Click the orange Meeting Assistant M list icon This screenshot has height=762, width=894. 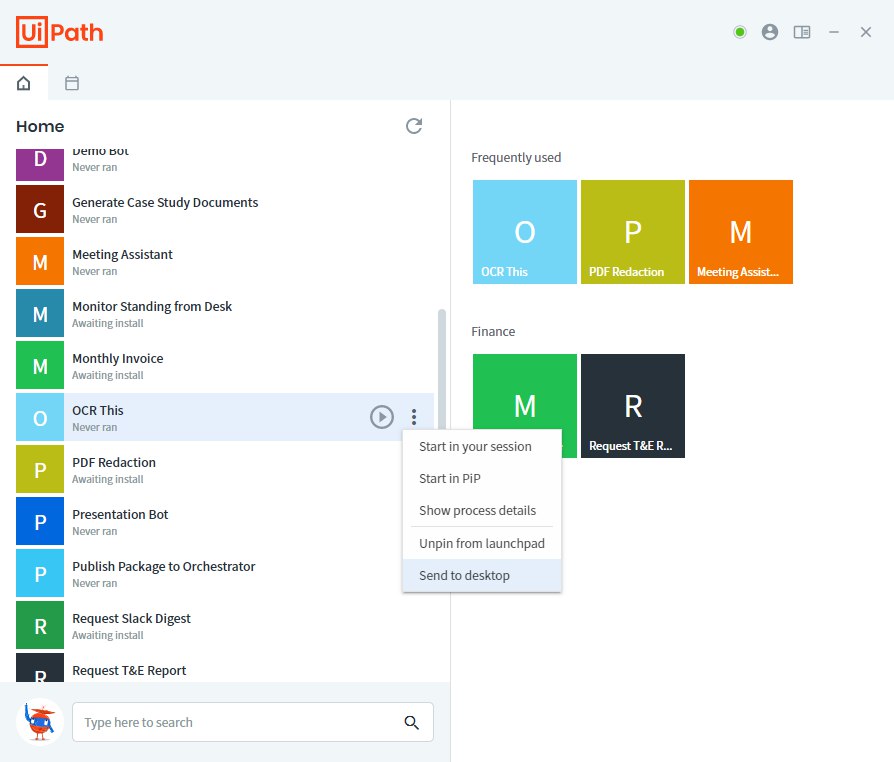click(x=40, y=261)
